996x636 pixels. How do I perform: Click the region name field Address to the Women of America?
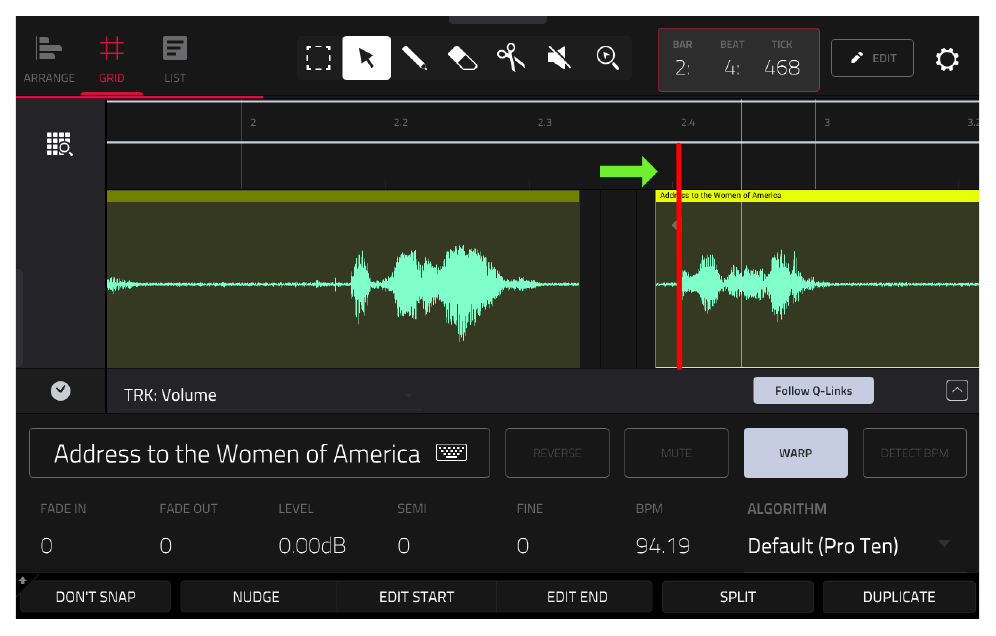pyautogui.click(x=259, y=453)
